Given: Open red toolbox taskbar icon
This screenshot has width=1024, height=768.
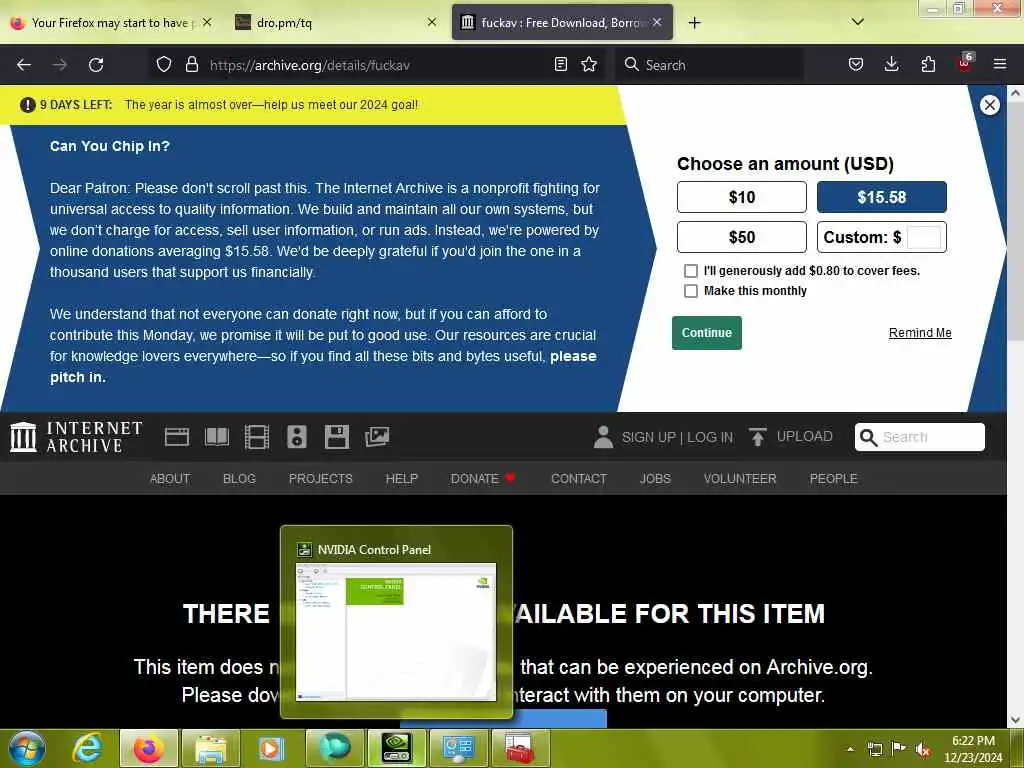Looking at the screenshot, I should coord(520,748).
